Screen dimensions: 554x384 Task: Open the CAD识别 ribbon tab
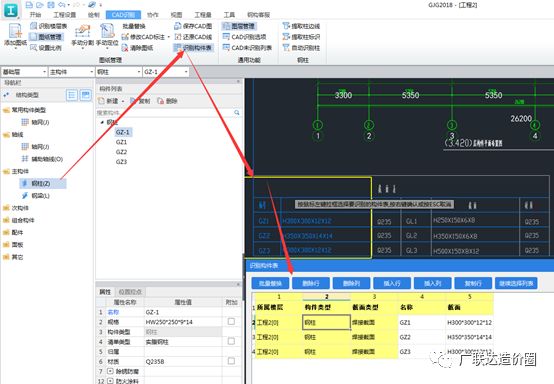[123, 15]
